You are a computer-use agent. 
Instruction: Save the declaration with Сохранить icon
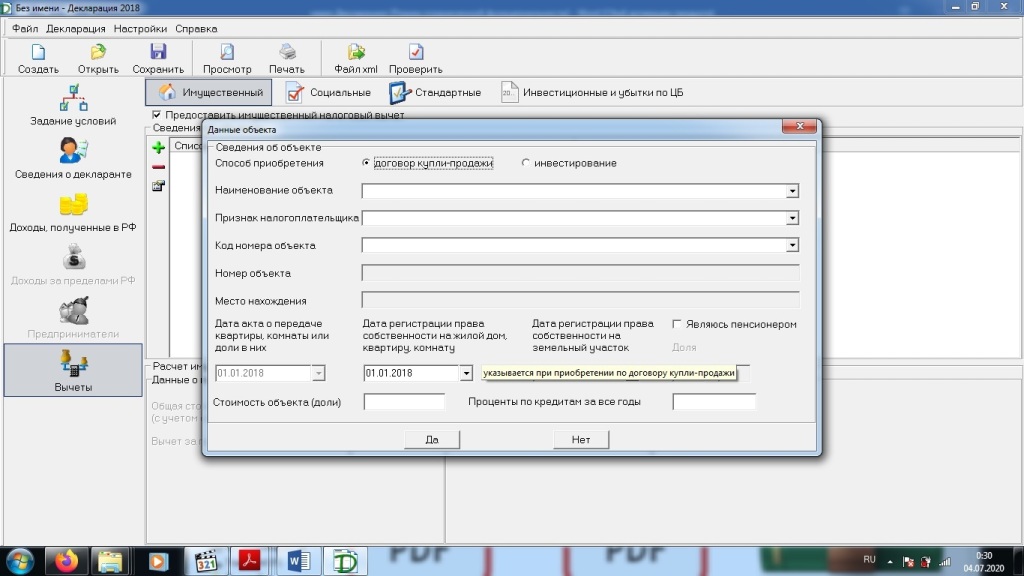pyautogui.click(x=158, y=53)
